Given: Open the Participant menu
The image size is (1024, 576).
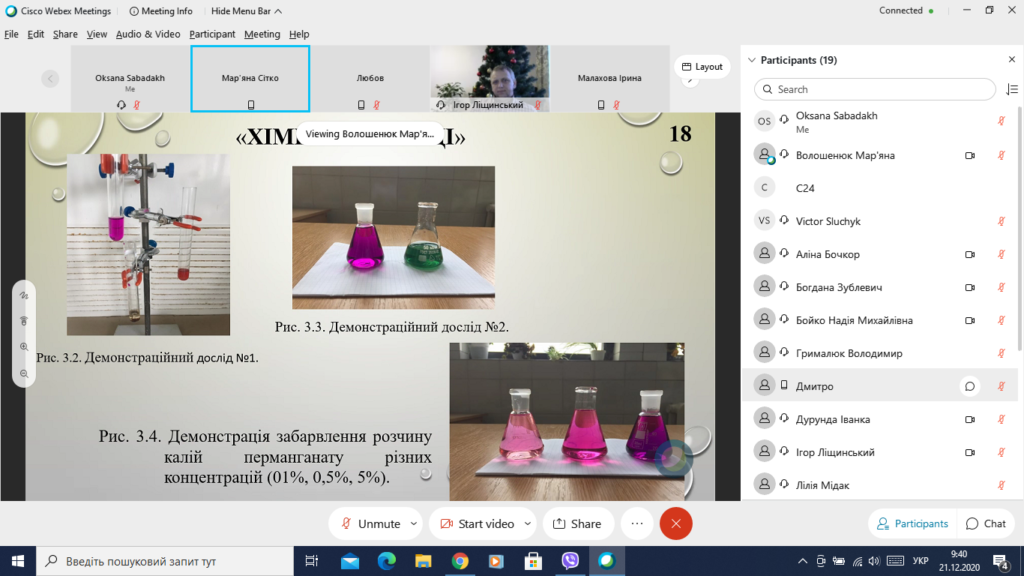Looking at the screenshot, I should click(212, 34).
